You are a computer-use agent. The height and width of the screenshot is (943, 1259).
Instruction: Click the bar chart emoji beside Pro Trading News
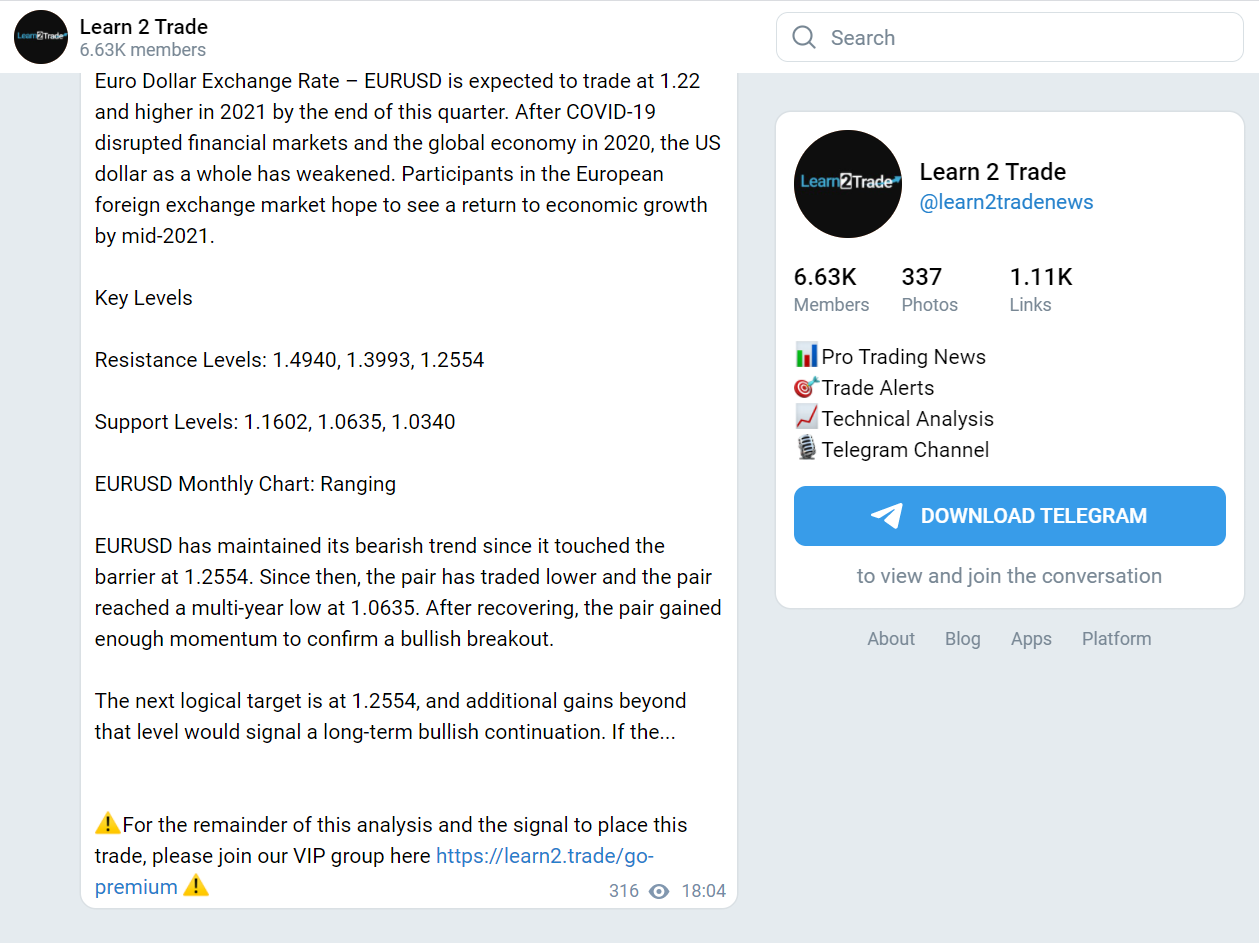(x=806, y=356)
